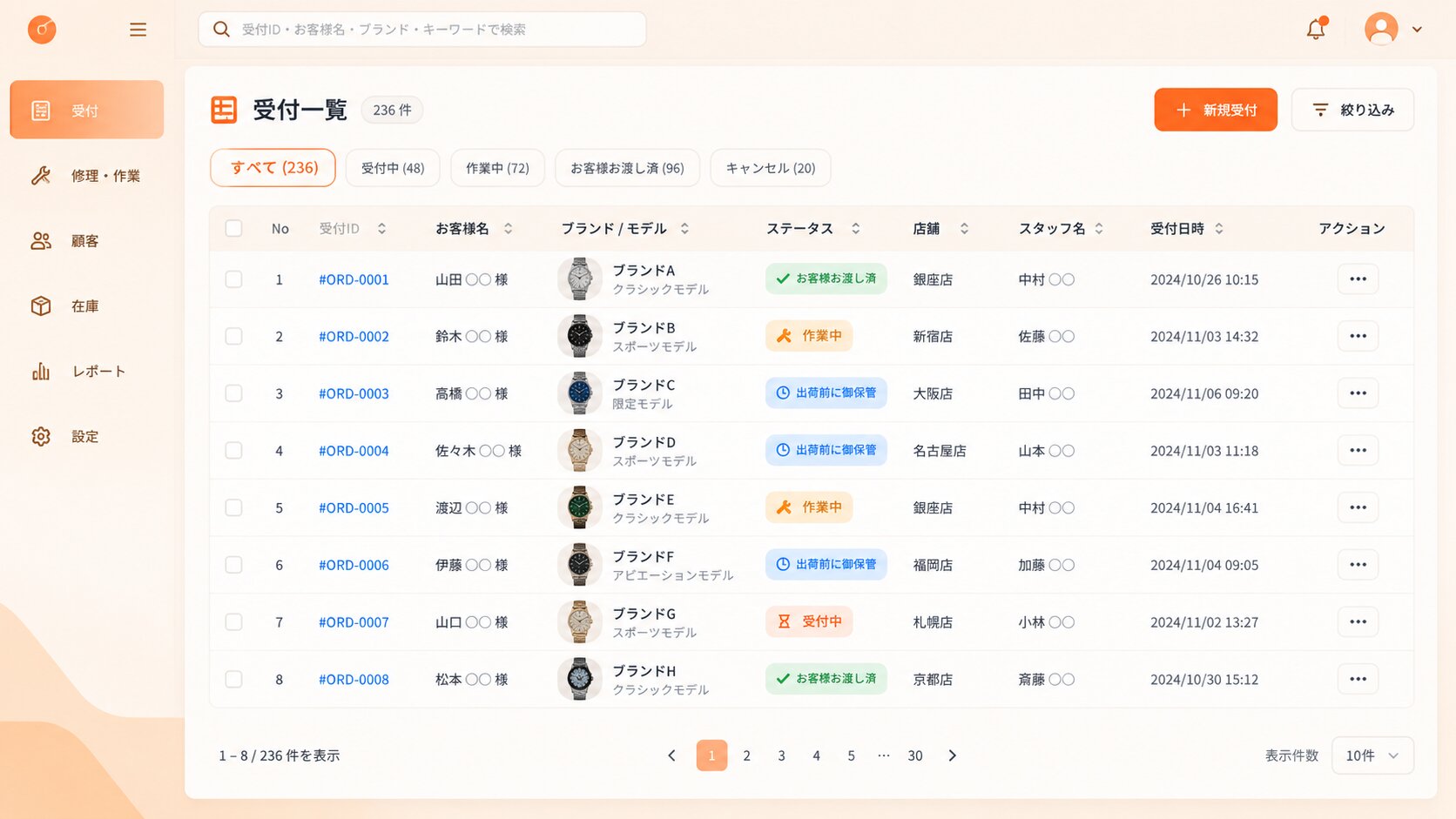Check the row for #ORD-0007

coord(233,622)
